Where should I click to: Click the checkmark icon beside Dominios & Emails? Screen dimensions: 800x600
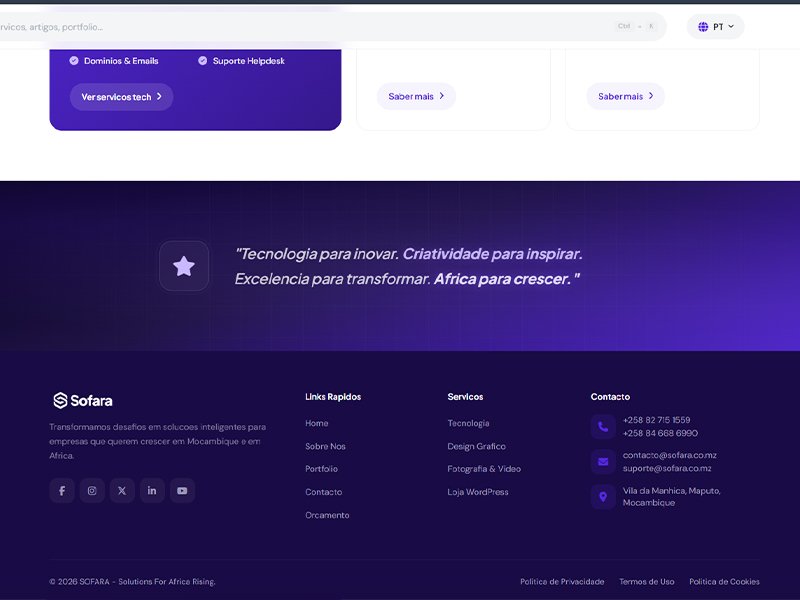(74, 61)
